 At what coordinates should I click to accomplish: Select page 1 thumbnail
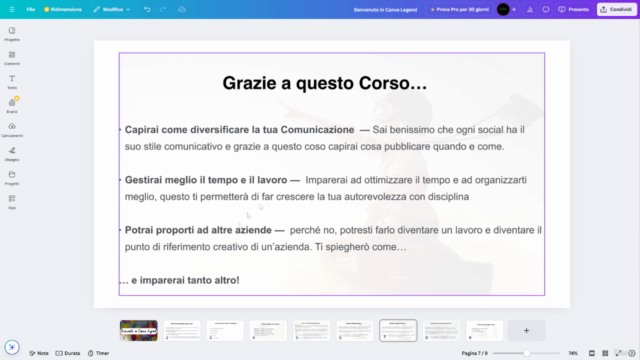tap(139, 331)
